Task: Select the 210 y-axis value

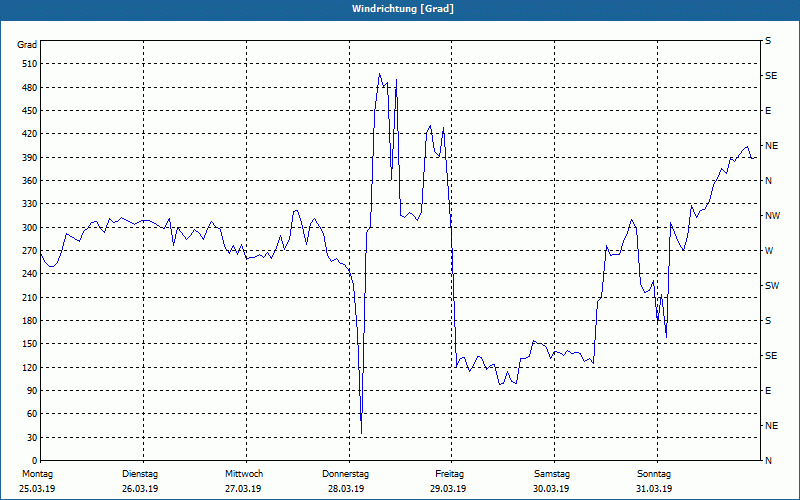Action: (x=30, y=297)
